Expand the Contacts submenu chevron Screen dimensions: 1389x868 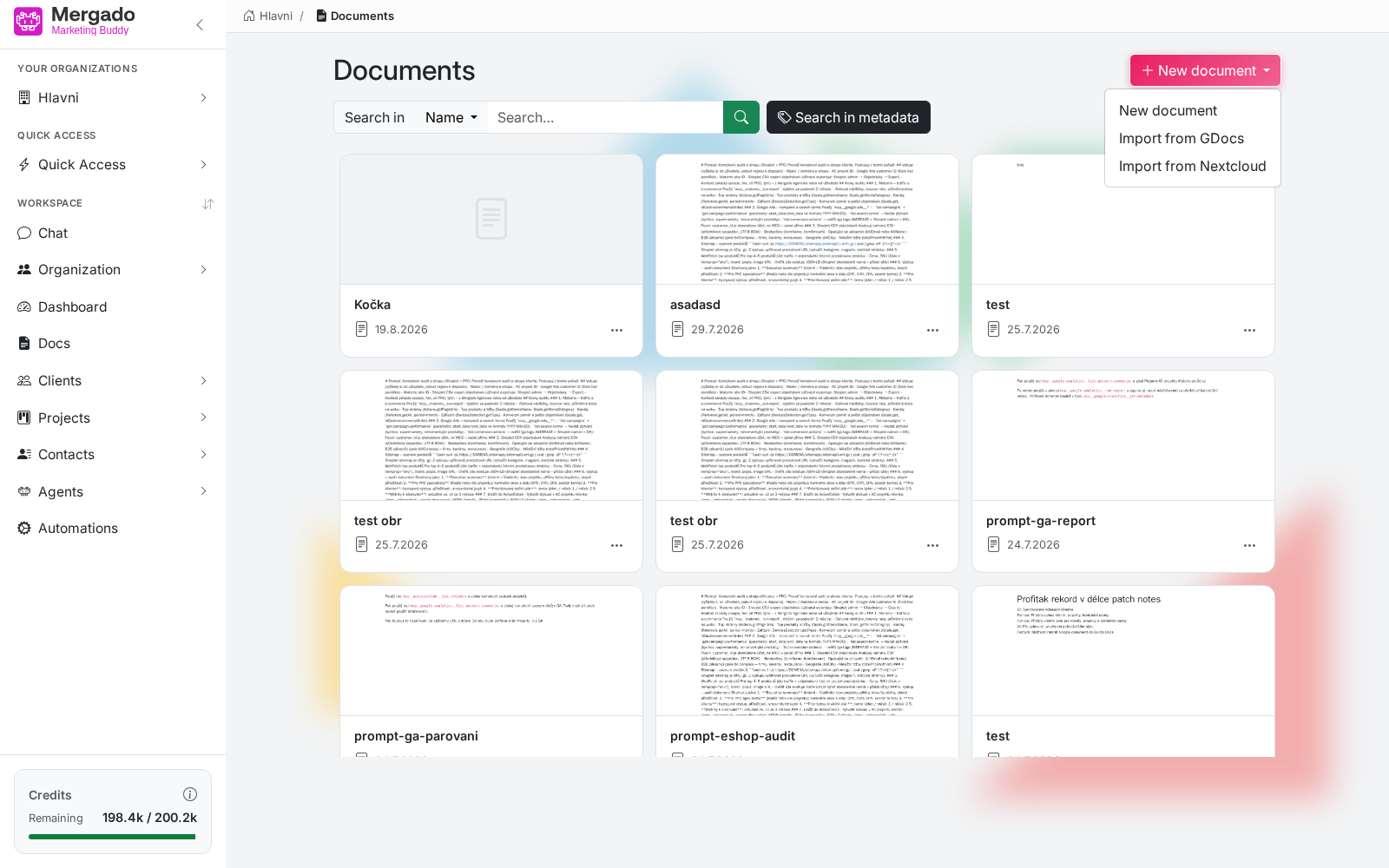tap(204, 455)
